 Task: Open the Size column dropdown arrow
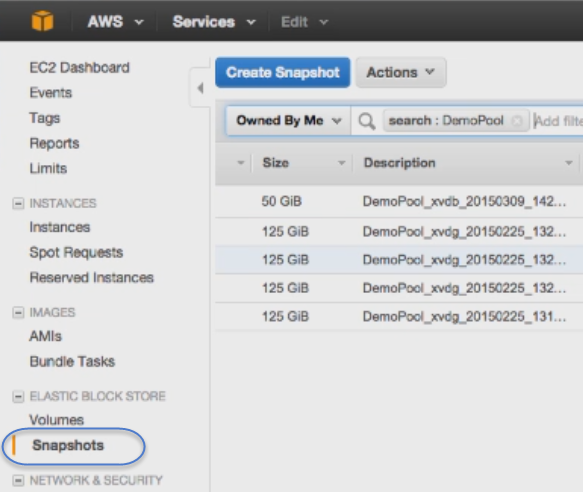(341, 163)
